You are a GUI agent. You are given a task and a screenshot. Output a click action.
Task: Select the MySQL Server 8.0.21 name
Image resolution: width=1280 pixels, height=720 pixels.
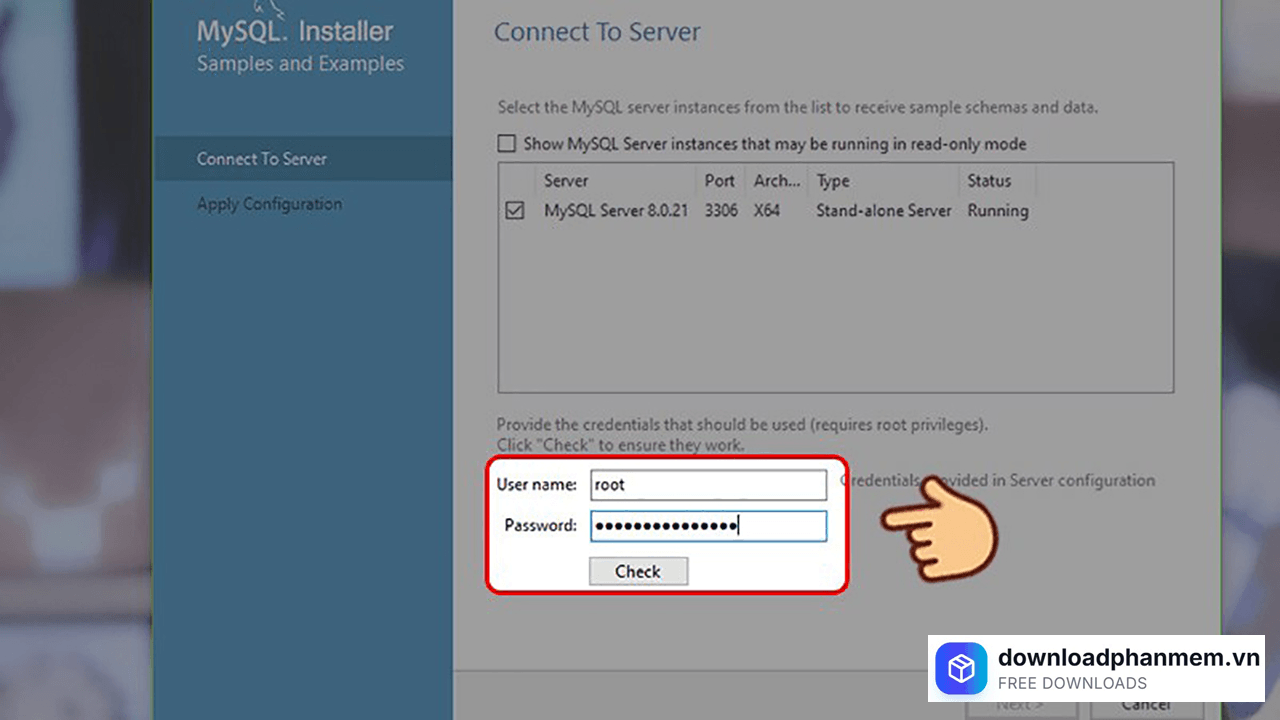(x=615, y=211)
